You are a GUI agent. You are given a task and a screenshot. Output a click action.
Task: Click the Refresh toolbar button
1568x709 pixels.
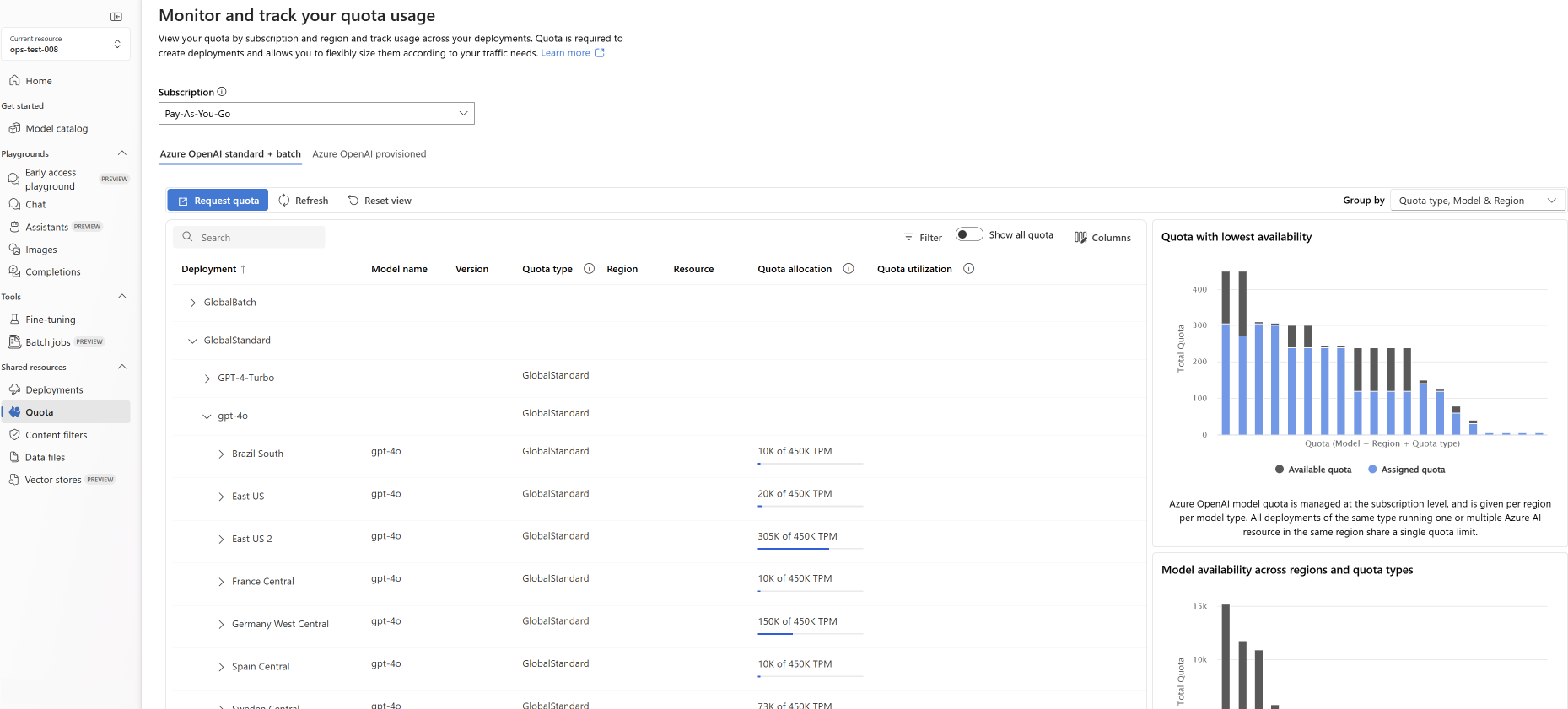pos(304,201)
